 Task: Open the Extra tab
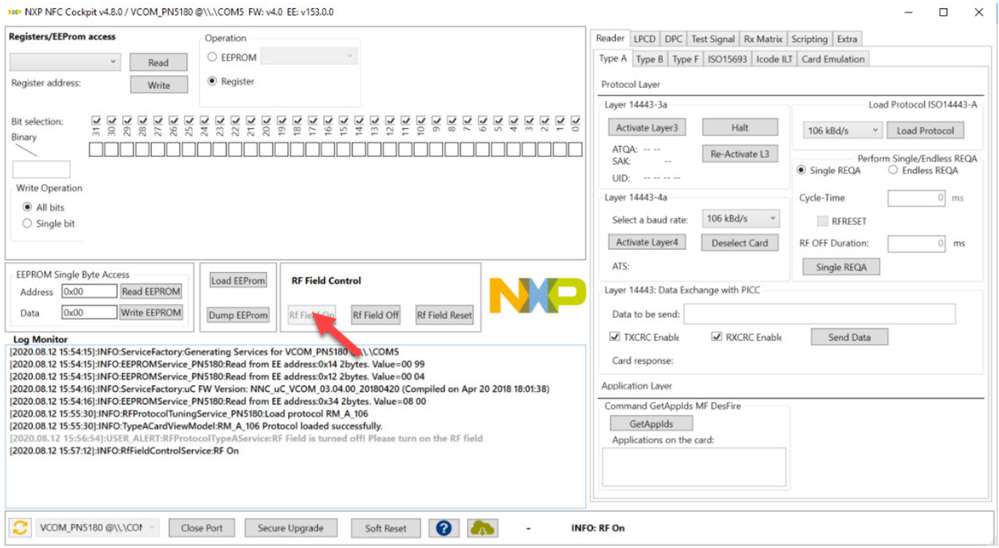coord(847,39)
